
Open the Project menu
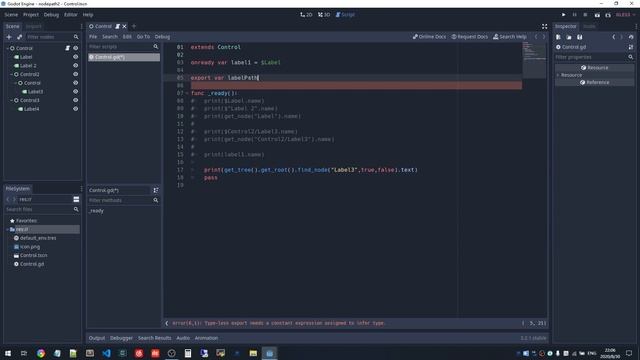[31, 15]
